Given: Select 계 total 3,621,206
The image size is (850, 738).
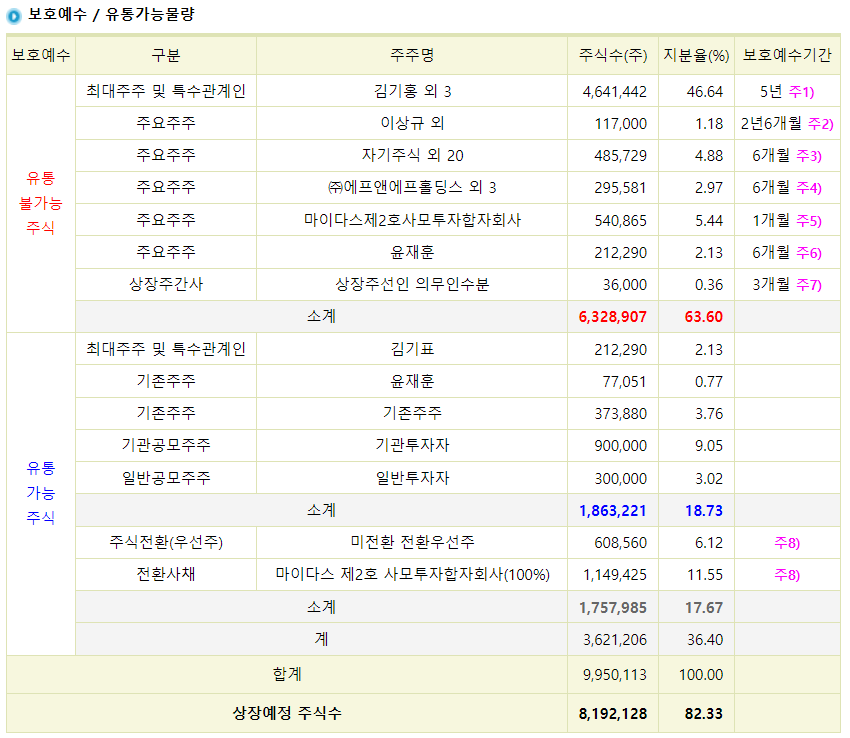Looking at the screenshot, I should pyautogui.click(x=615, y=639).
